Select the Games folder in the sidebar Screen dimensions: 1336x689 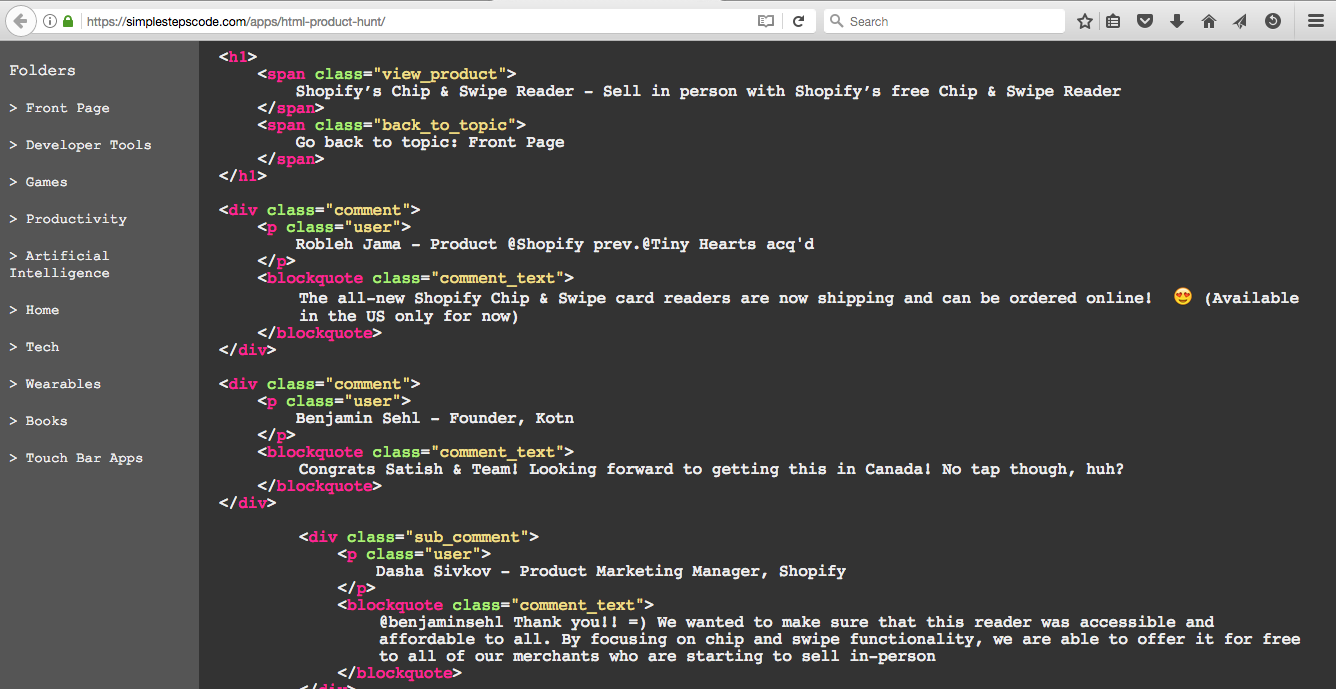pos(46,181)
